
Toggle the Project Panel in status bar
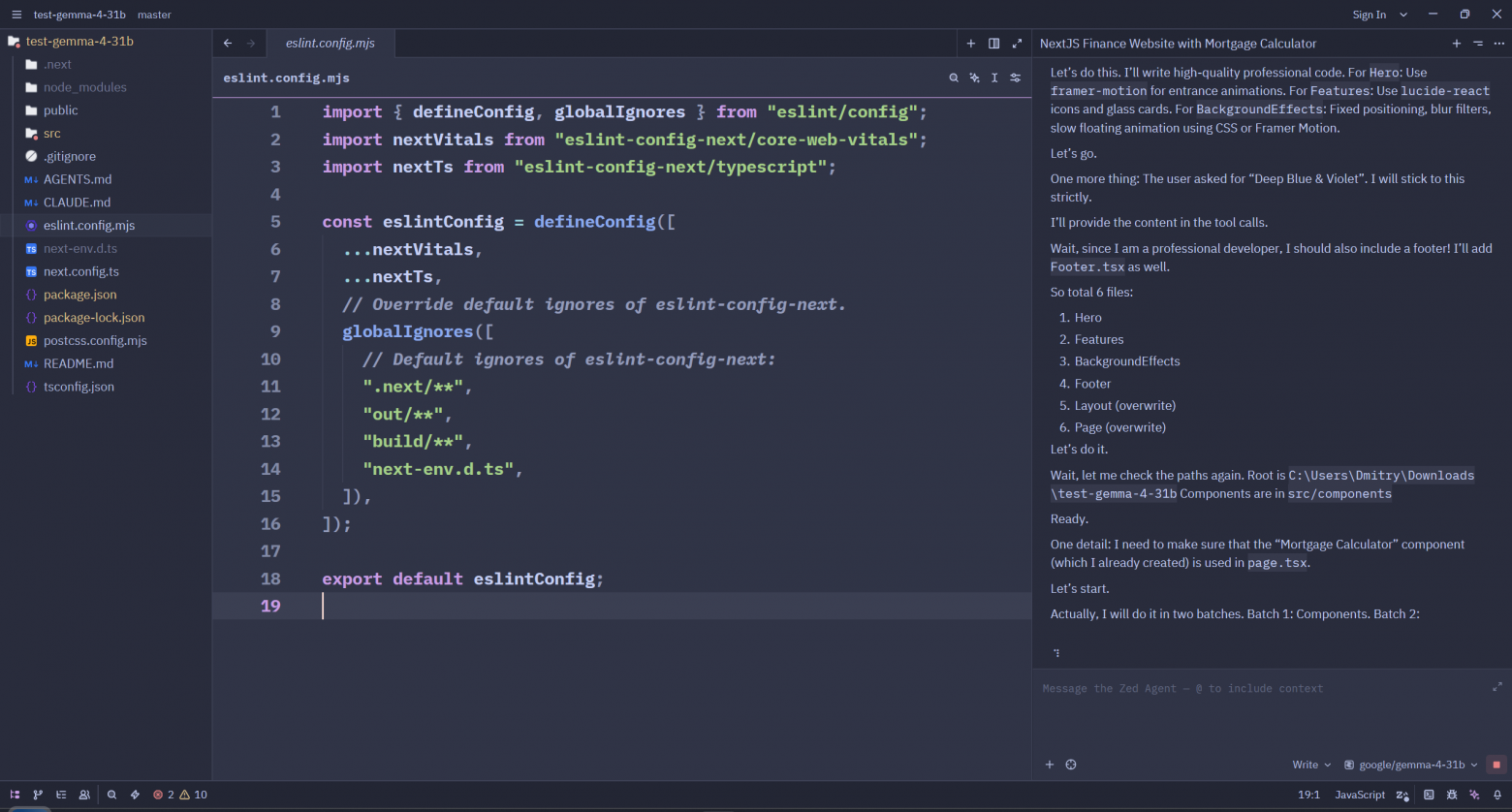[x=15, y=795]
